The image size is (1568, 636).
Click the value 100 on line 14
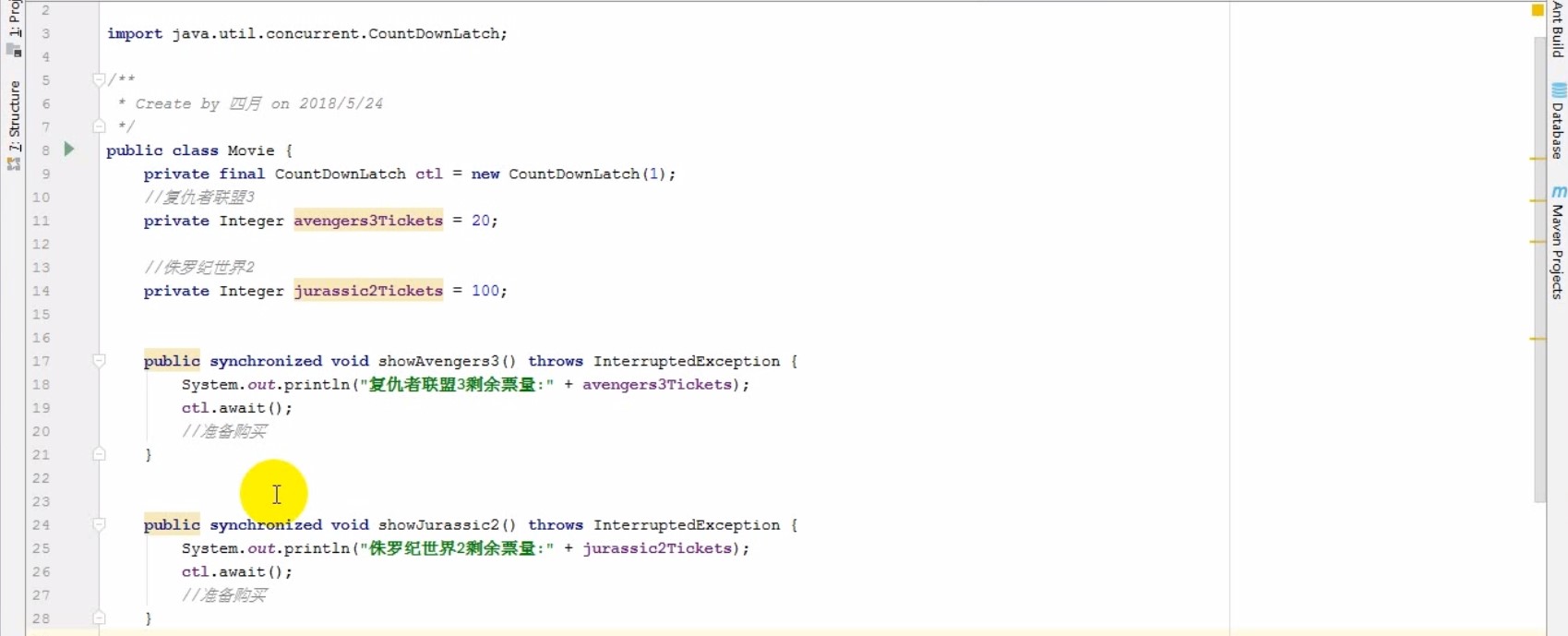(485, 291)
